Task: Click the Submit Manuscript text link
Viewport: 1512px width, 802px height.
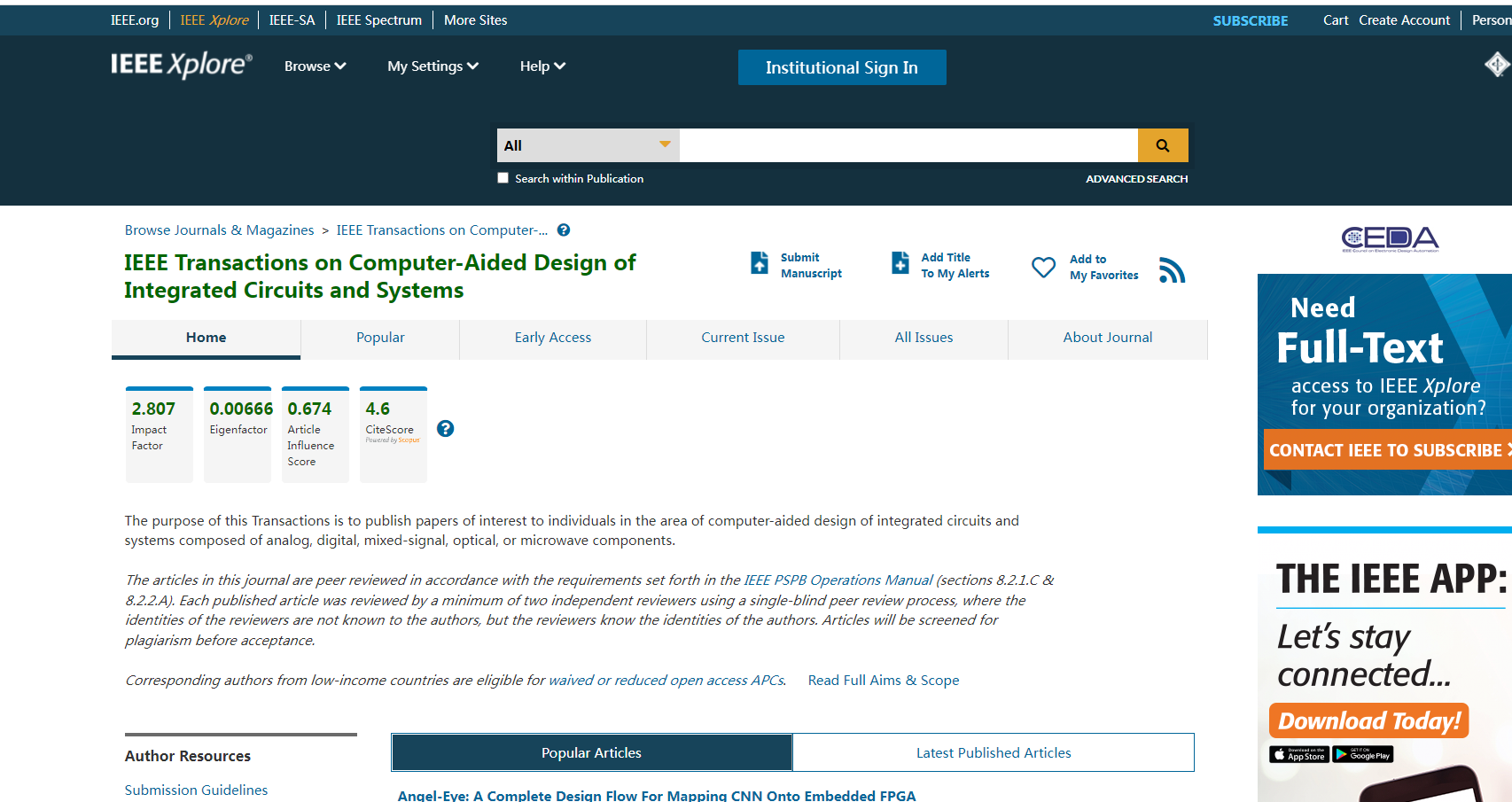Action: pos(811,266)
